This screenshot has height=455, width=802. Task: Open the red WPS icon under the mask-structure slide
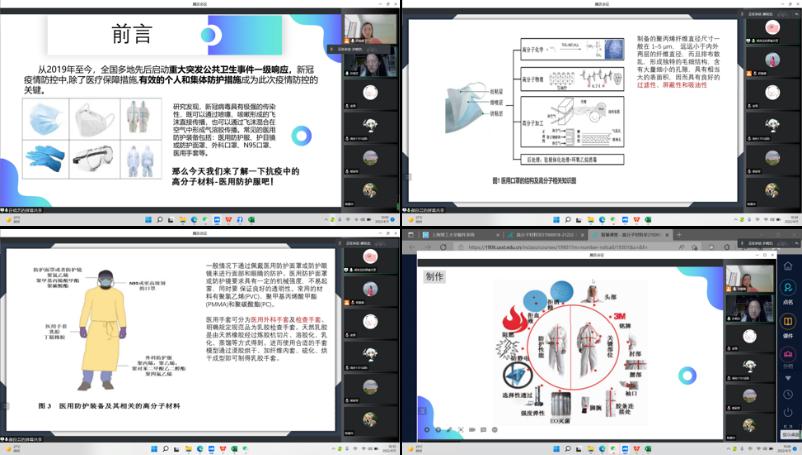[637, 220]
